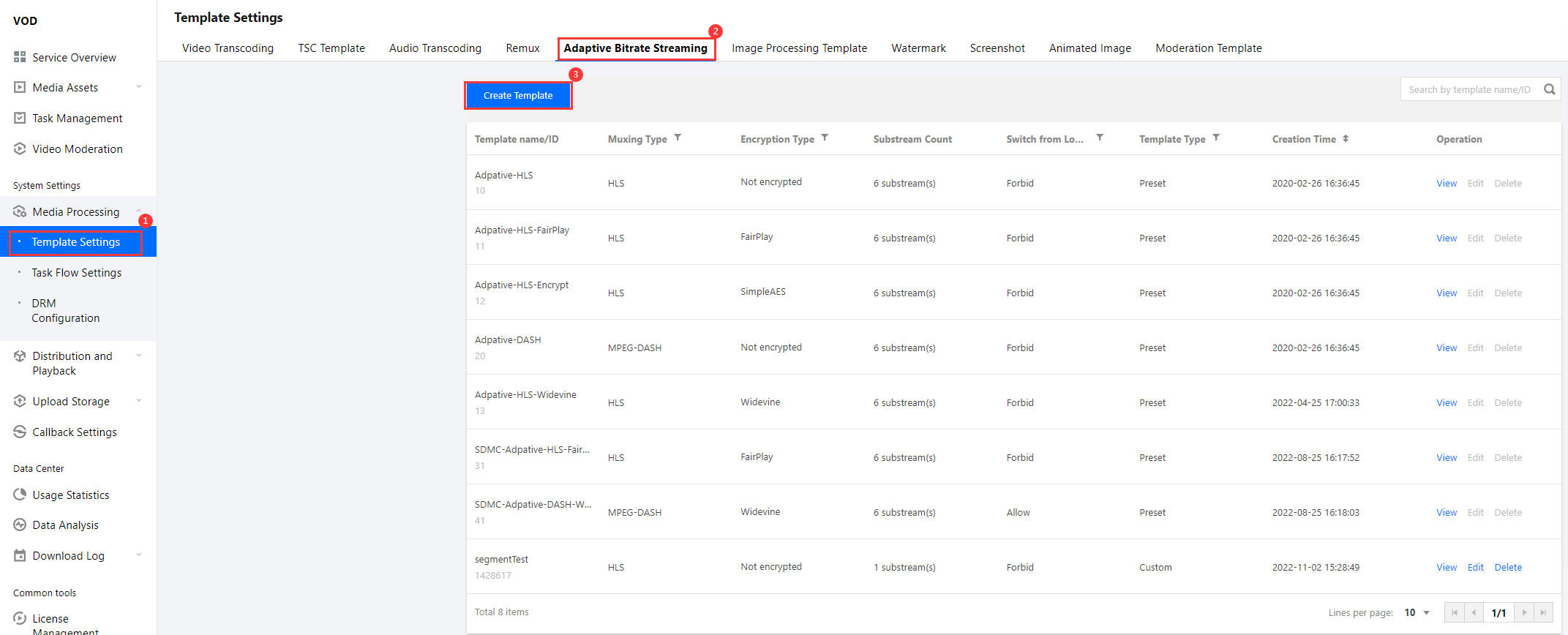This screenshot has height=635, width=1568.
Task: Focus the template name/ID search field
Action: pyautogui.click(x=1469, y=89)
